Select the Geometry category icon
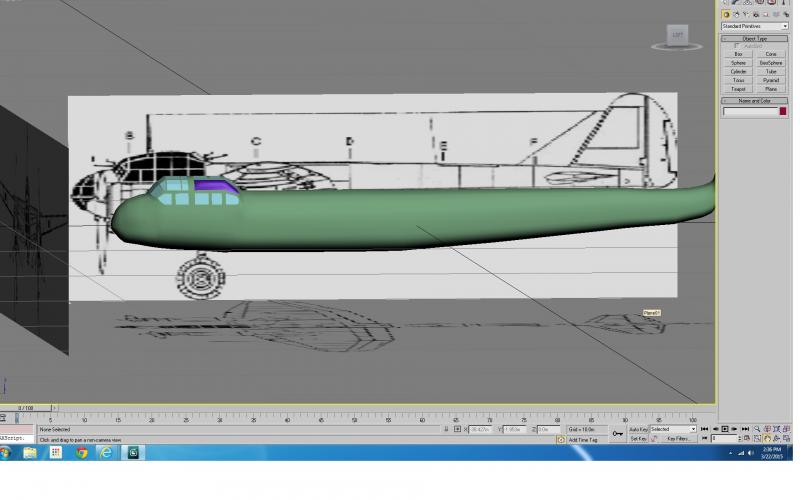 [726, 15]
